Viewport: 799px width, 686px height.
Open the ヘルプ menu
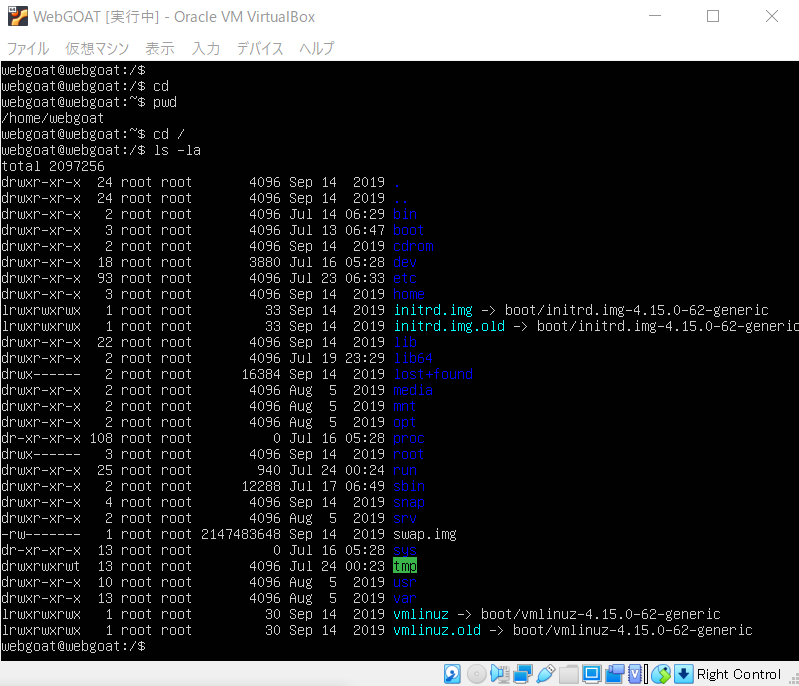316,48
